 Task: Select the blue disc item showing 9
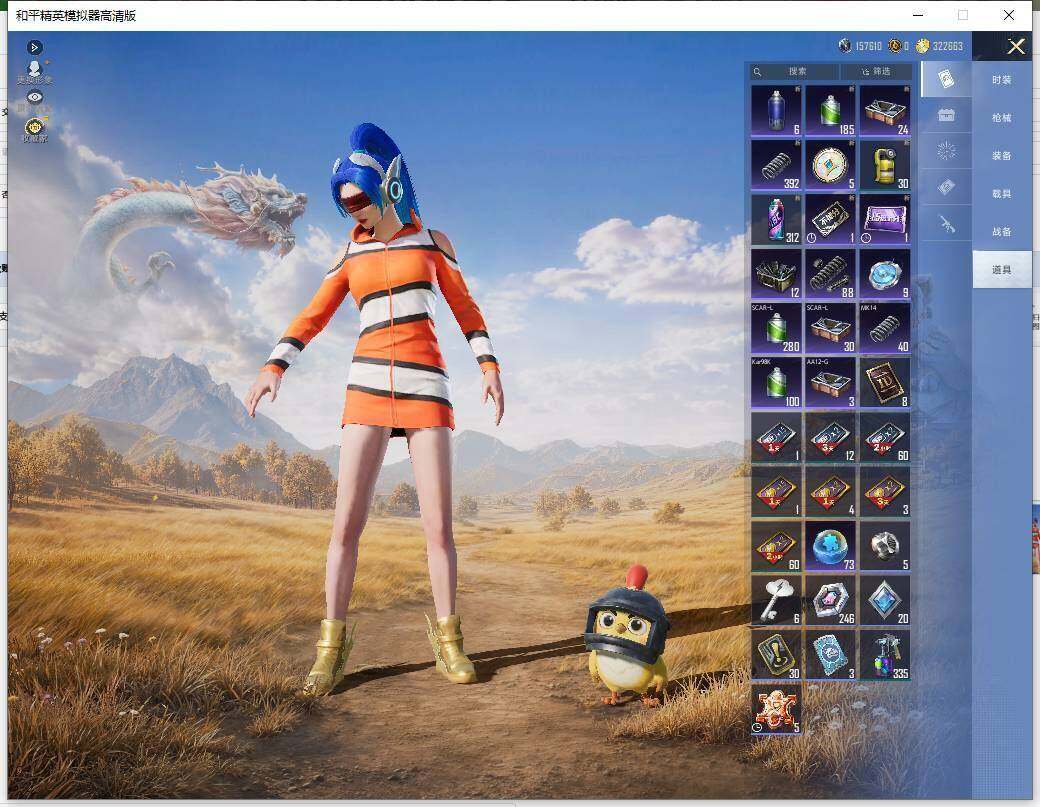point(884,273)
